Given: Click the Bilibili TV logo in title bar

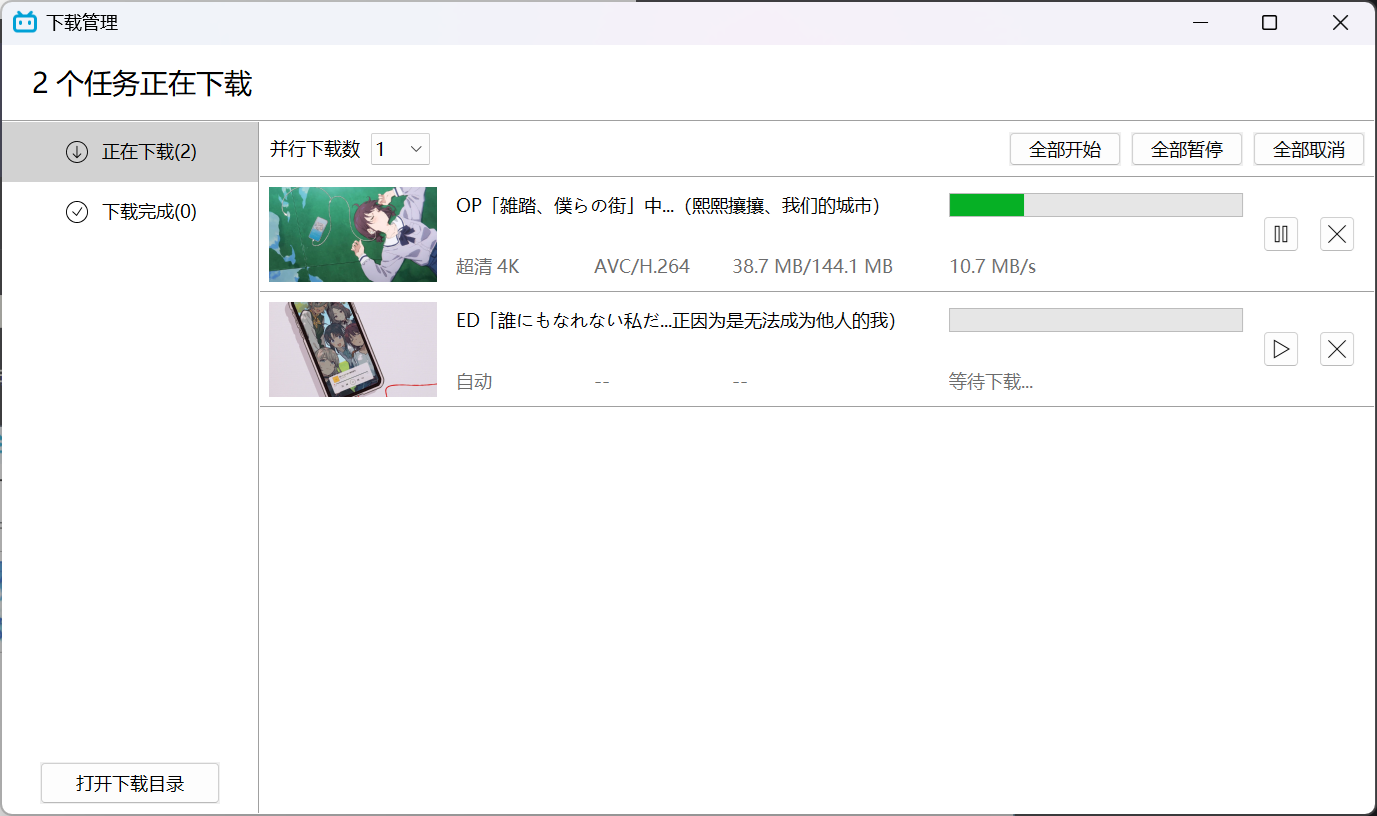Looking at the screenshot, I should click(23, 21).
